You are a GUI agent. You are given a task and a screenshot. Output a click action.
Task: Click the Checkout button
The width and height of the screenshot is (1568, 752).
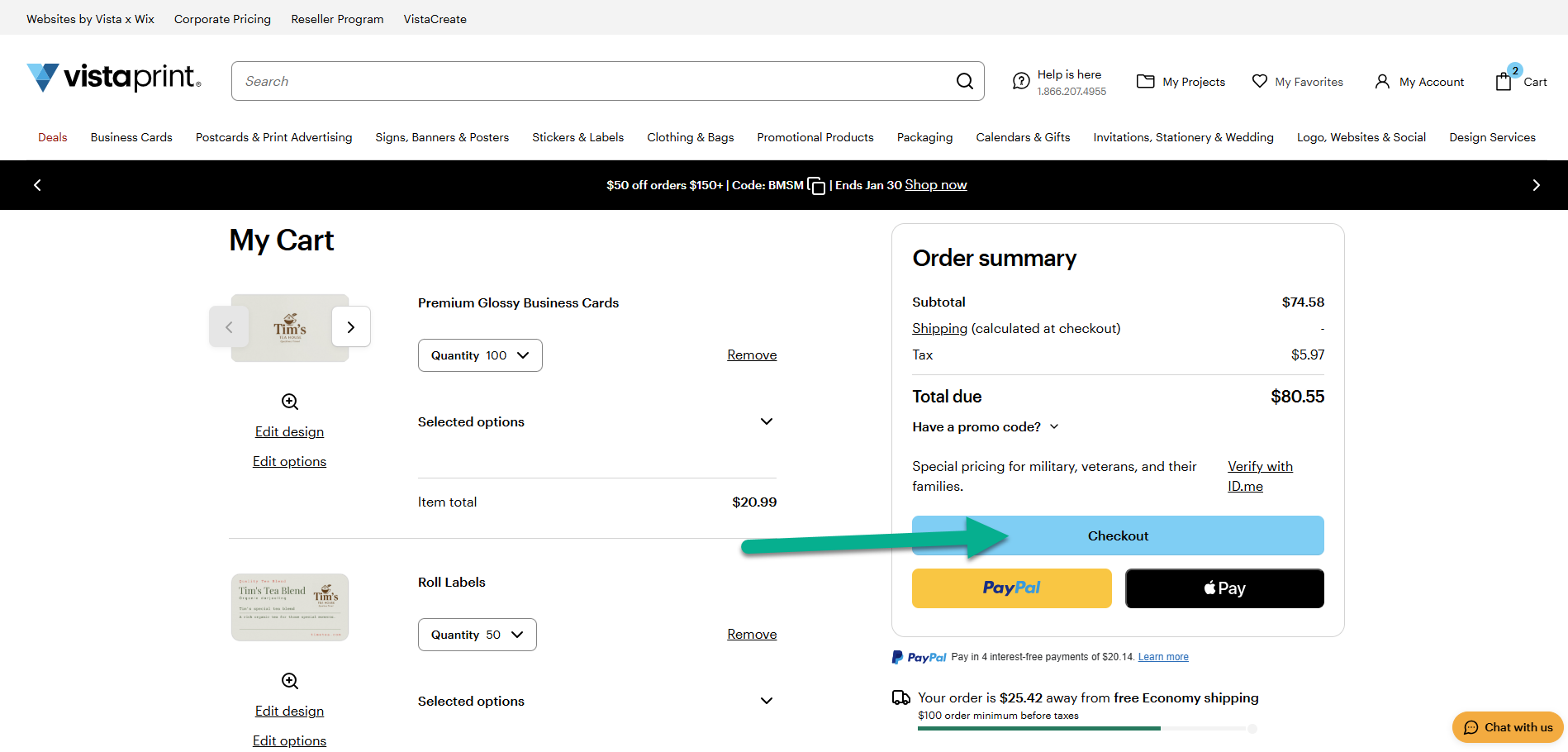(x=1118, y=535)
